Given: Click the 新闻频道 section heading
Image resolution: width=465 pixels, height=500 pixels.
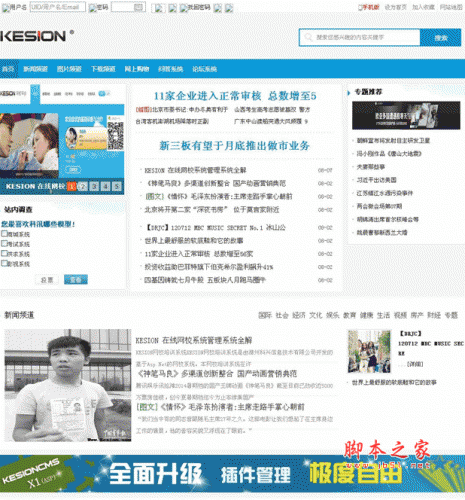Looking at the screenshot, I should (x=19, y=315).
